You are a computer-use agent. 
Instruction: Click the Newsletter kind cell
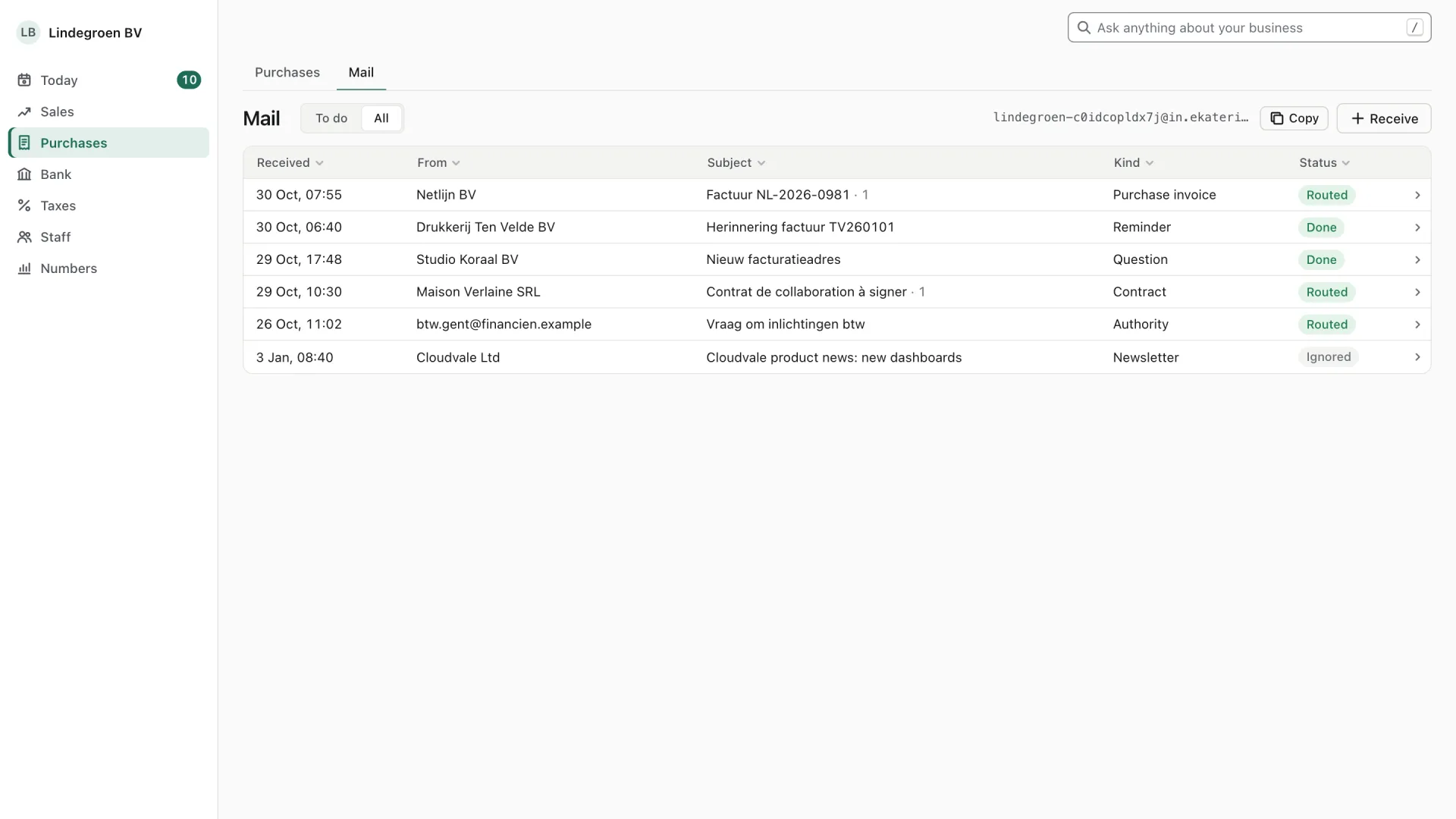click(x=1145, y=357)
